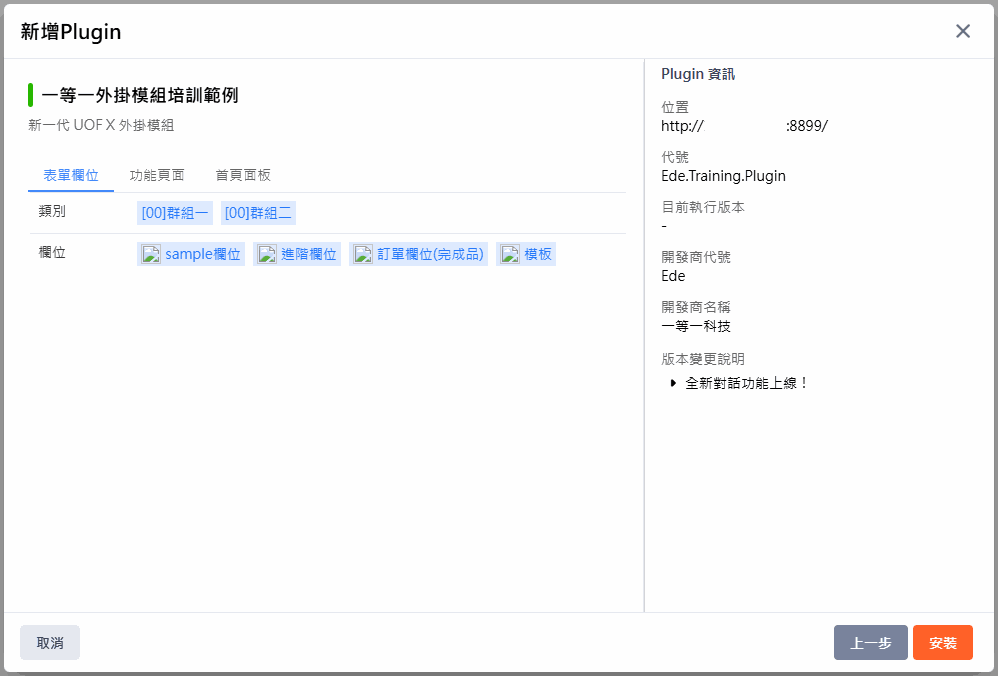Image resolution: width=998 pixels, height=676 pixels.
Task: Click the plugin location URL text
Action: (744, 126)
